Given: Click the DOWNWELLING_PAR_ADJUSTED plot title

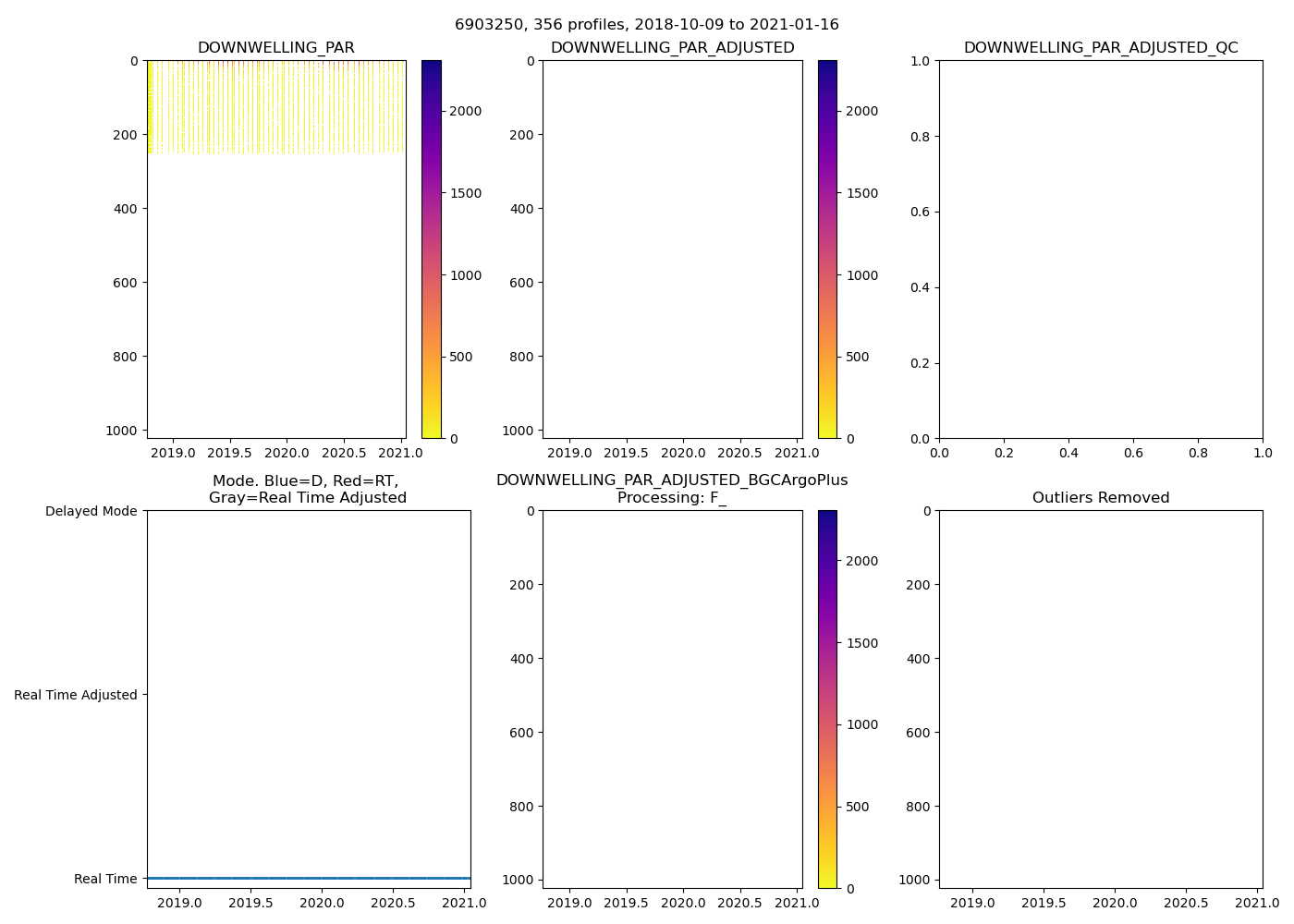Looking at the screenshot, I should pos(672,48).
